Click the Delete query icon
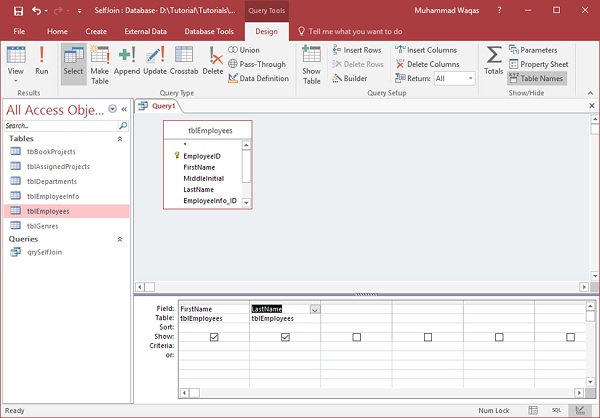This screenshot has height=418, width=600. (x=213, y=61)
